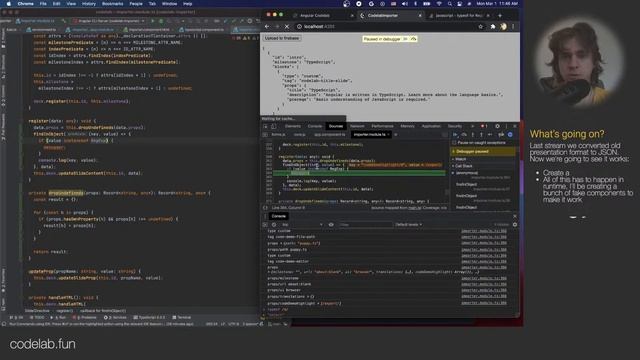Open Chrome extensions puzzle icon
This screenshot has width=640, height=360.
coord(493,27)
